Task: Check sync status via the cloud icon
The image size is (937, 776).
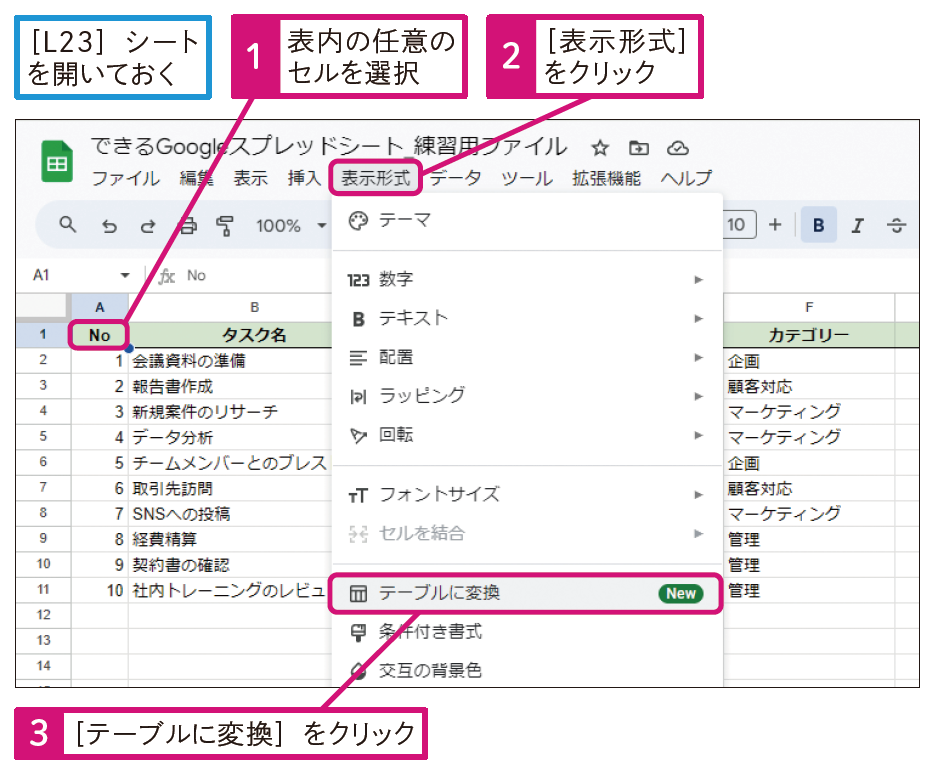Action: 676,146
